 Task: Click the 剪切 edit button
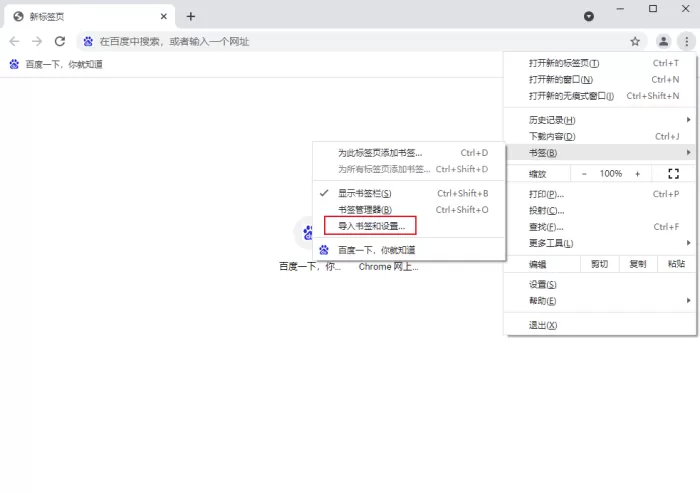600,264
